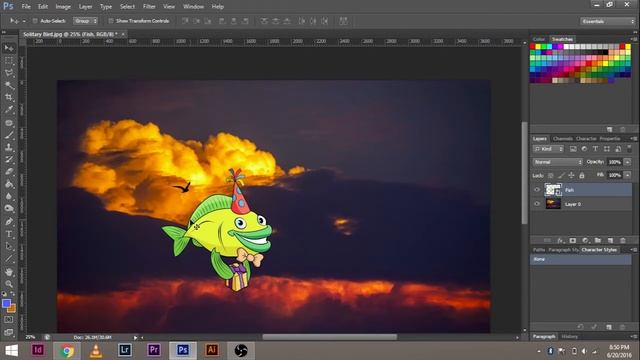This screenshot has width=640, height=360.
Task: Hide the Fish layer
Action: [537, 190]
